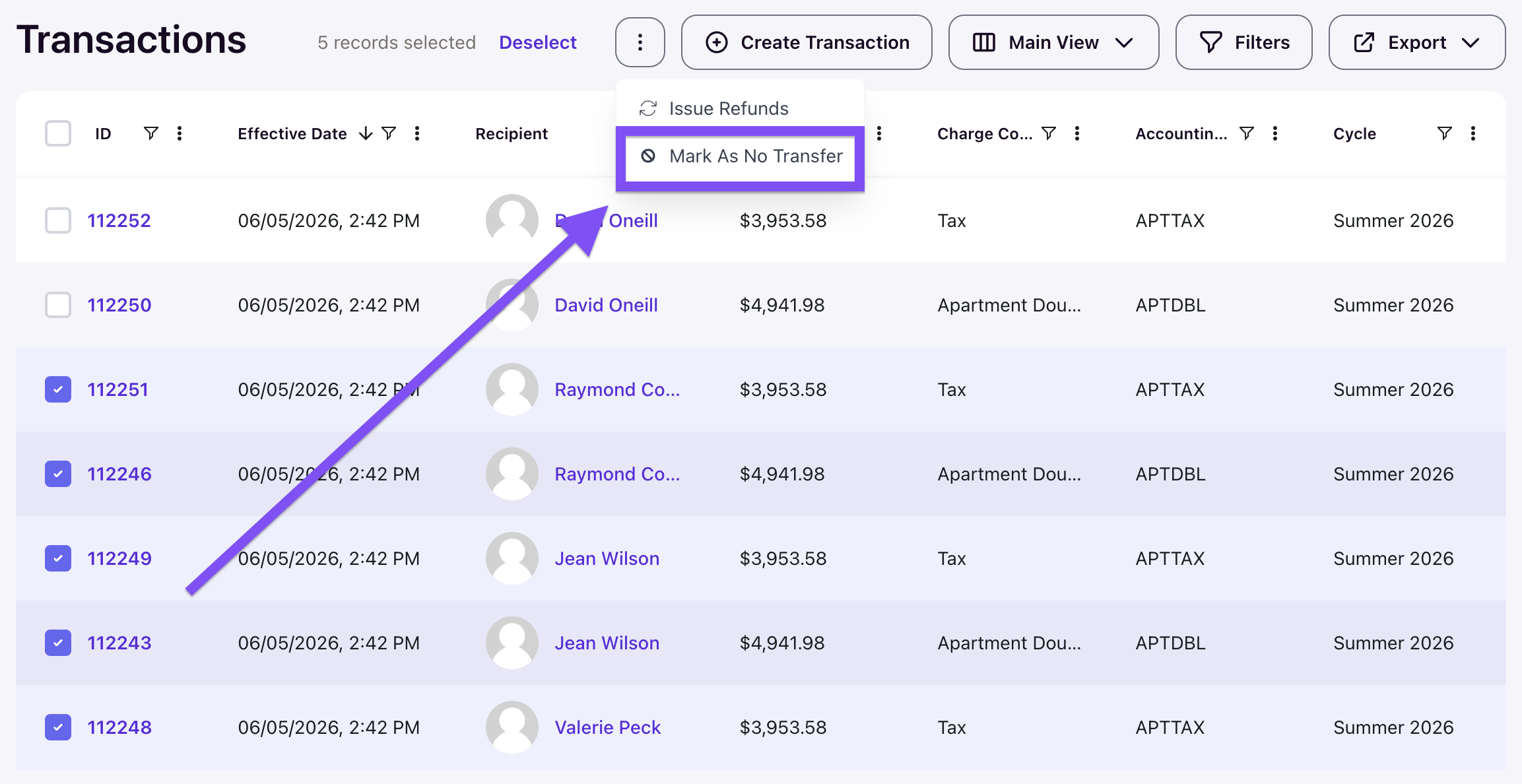
Task: Uncheck the box for transaction 112246
Action: [58, 474]
